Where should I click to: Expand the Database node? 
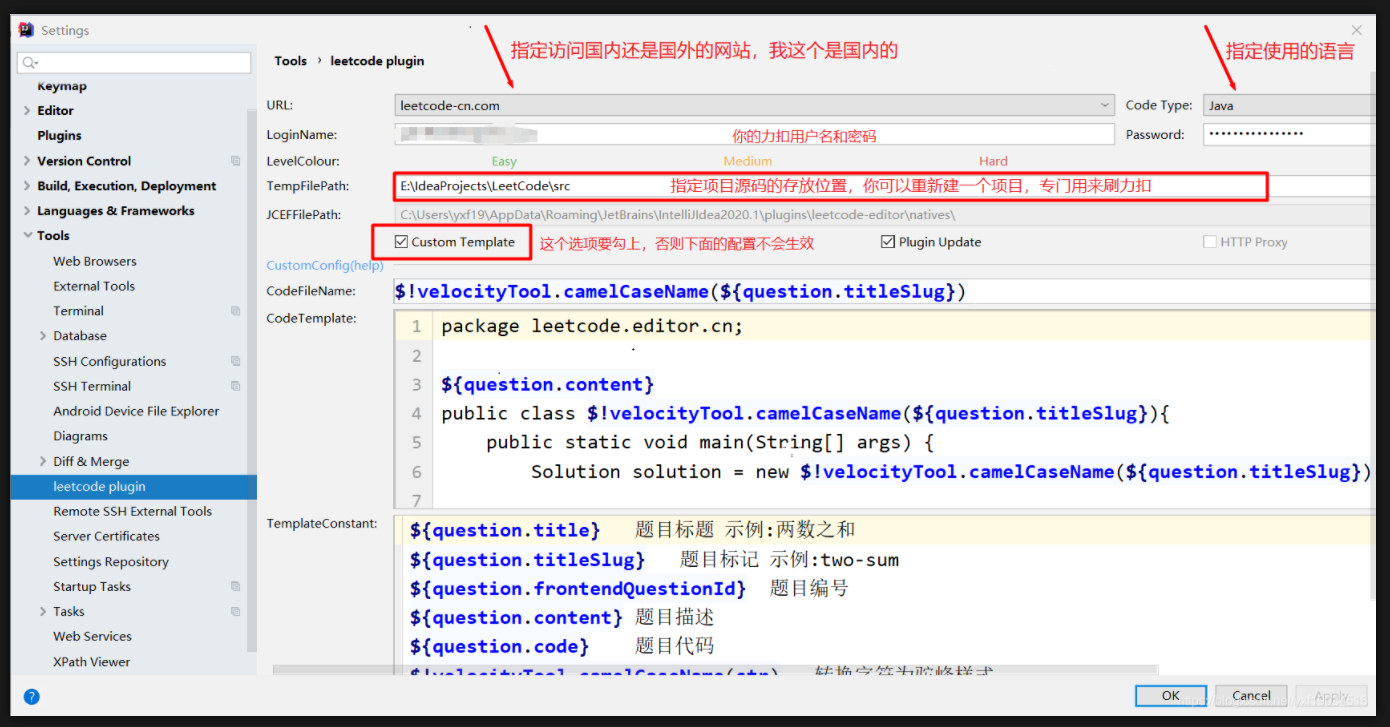pyautogui.click(x=43, y=336)
